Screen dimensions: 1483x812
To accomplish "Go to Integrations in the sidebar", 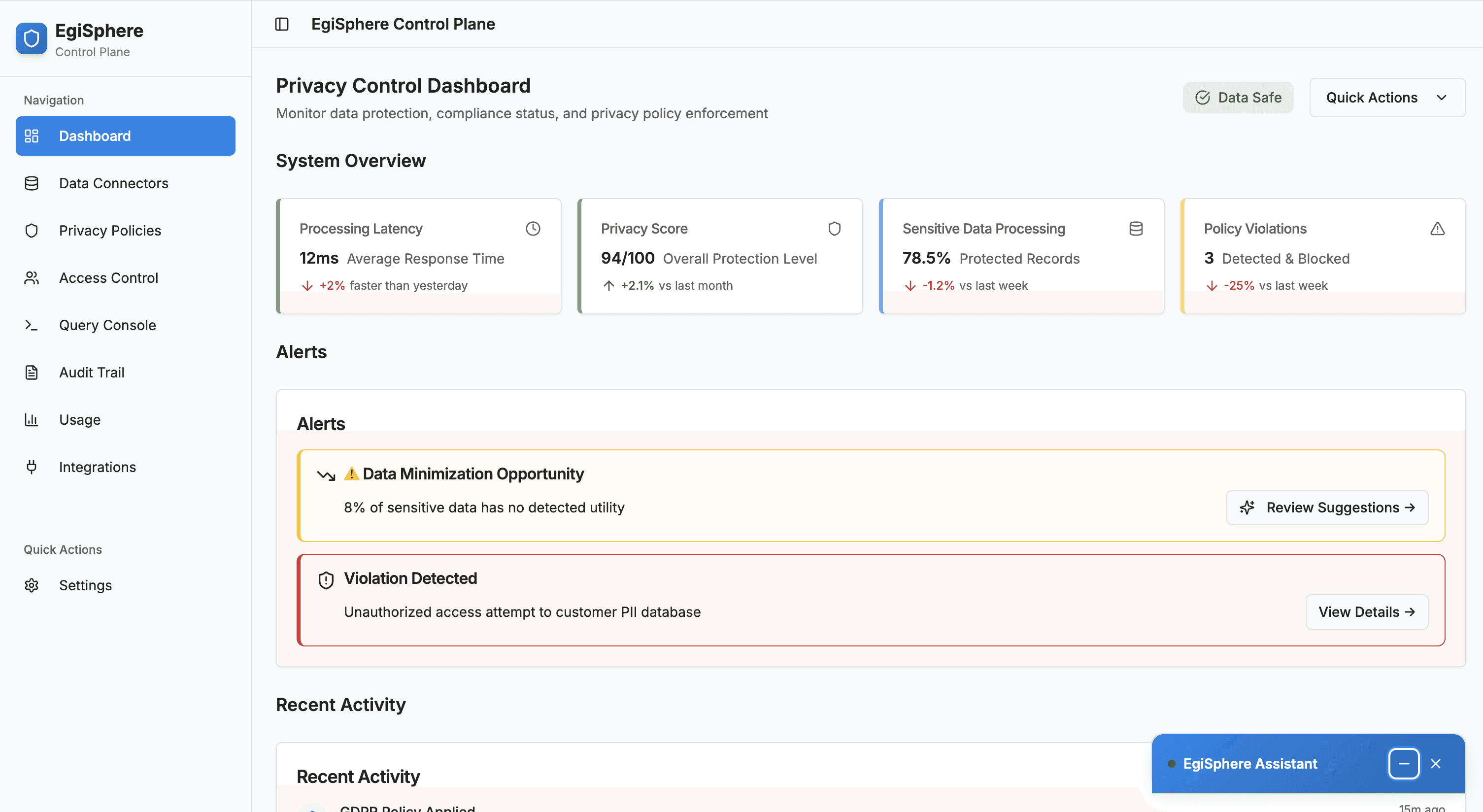I will (126, 467).
